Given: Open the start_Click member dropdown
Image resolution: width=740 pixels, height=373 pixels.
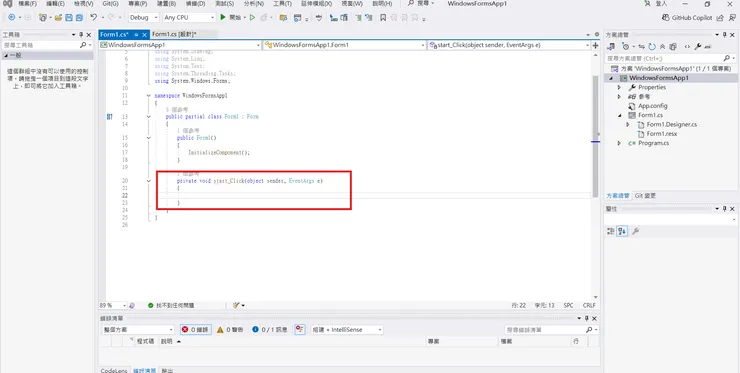Looking at the screenshot, I should (509, 45).
